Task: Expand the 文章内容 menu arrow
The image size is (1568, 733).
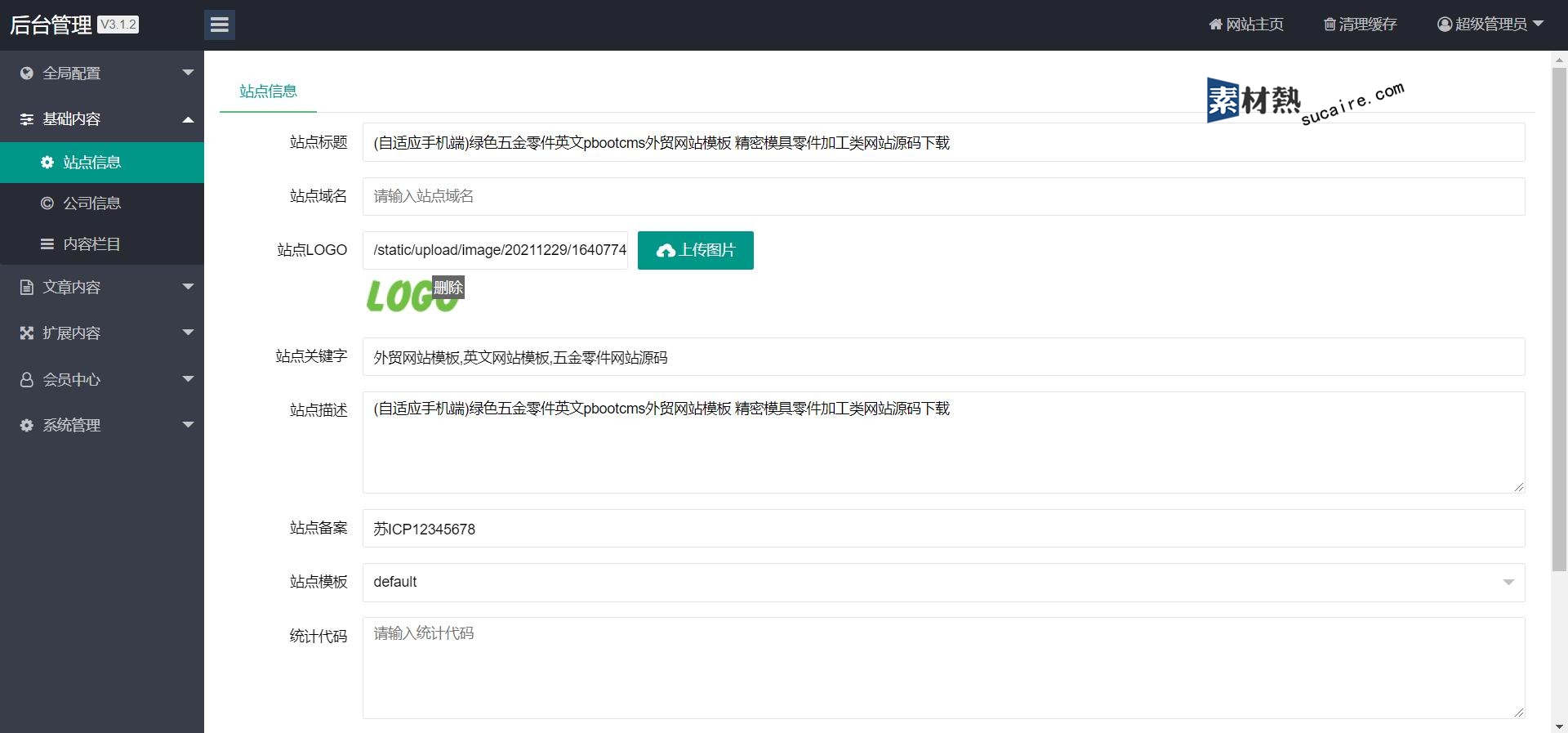Action: tap(188, 287)
